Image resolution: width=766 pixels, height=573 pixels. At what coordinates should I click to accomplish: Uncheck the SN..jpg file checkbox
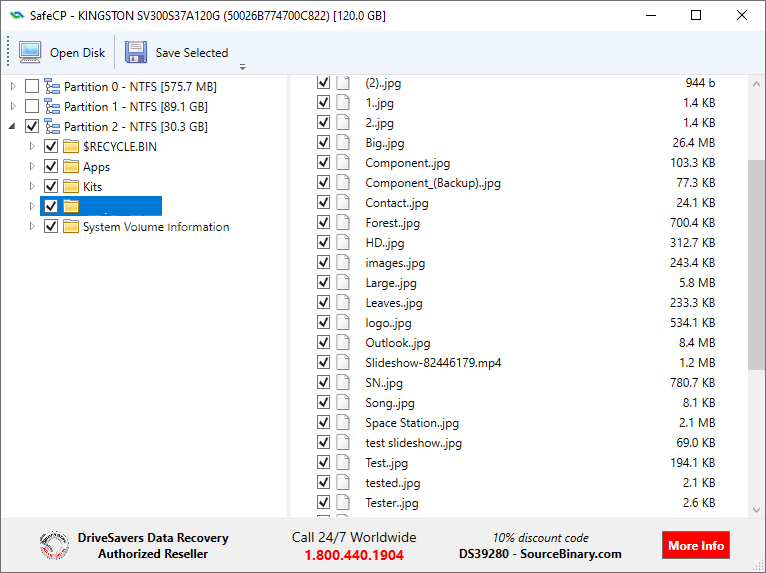click(323, 382)
